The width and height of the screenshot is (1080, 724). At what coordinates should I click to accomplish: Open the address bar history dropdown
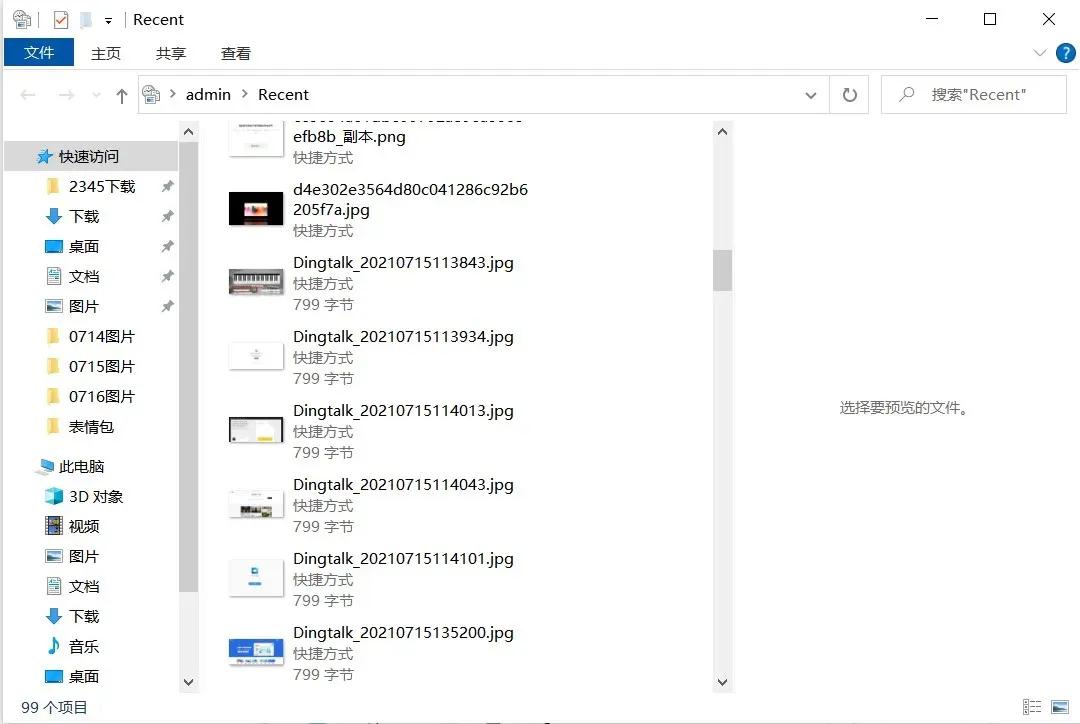[811, 94]
